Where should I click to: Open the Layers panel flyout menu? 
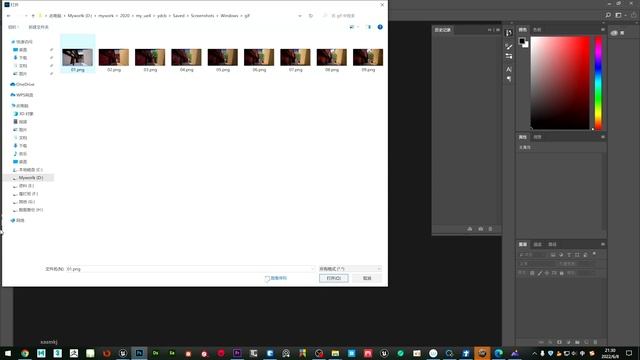602,244
